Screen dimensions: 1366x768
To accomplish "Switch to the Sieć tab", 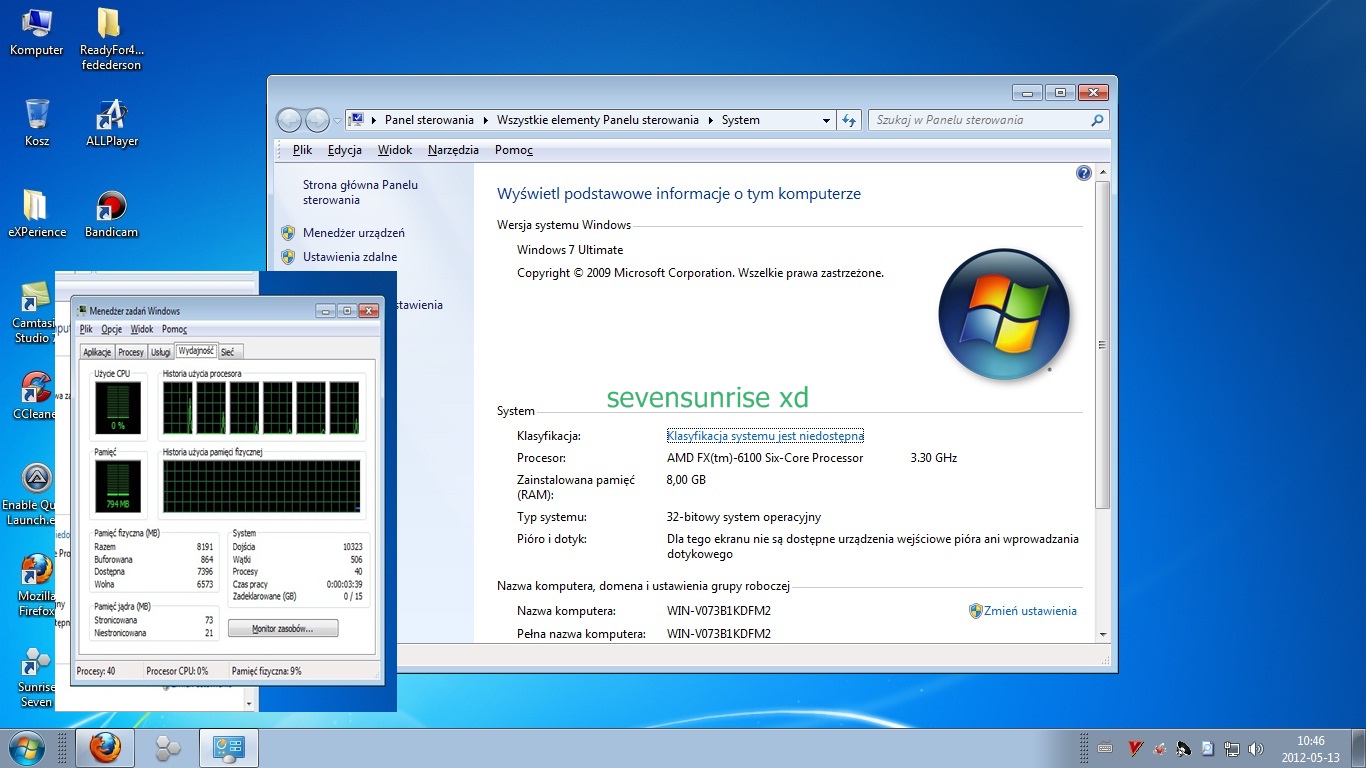I will click(x=228, y=352).
